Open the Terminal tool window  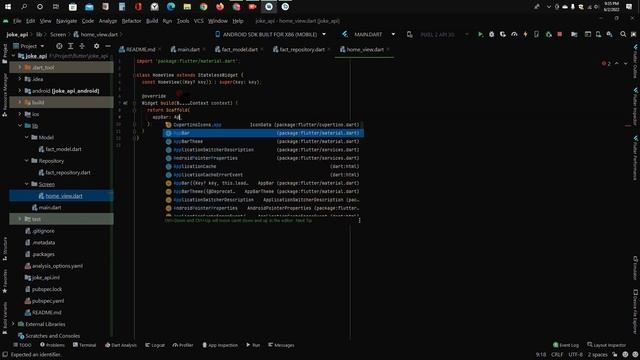click(x=84, y=345)
